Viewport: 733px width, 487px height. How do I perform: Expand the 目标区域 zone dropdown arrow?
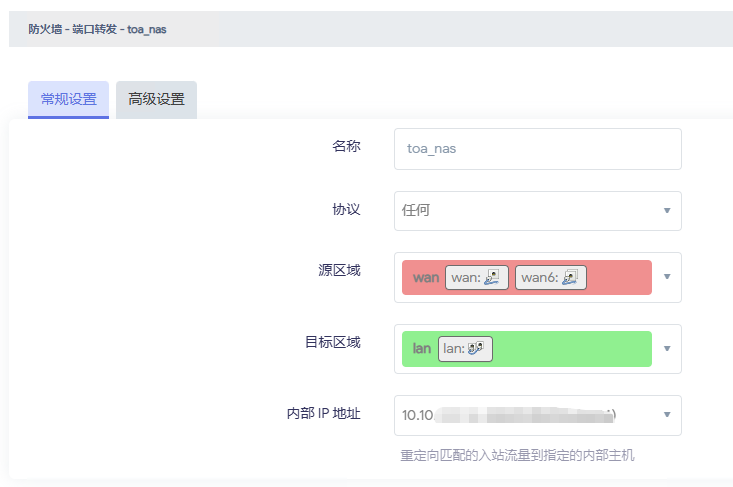[667, 349]
